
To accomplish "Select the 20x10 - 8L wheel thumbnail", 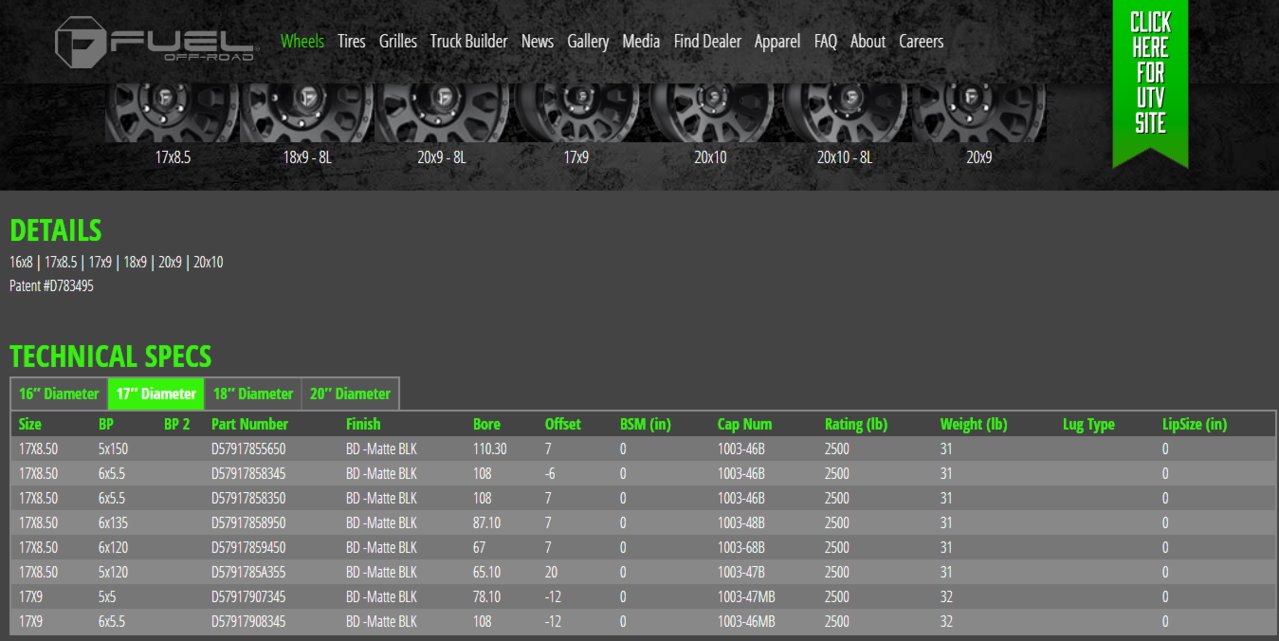I will [x=845, y=113].
